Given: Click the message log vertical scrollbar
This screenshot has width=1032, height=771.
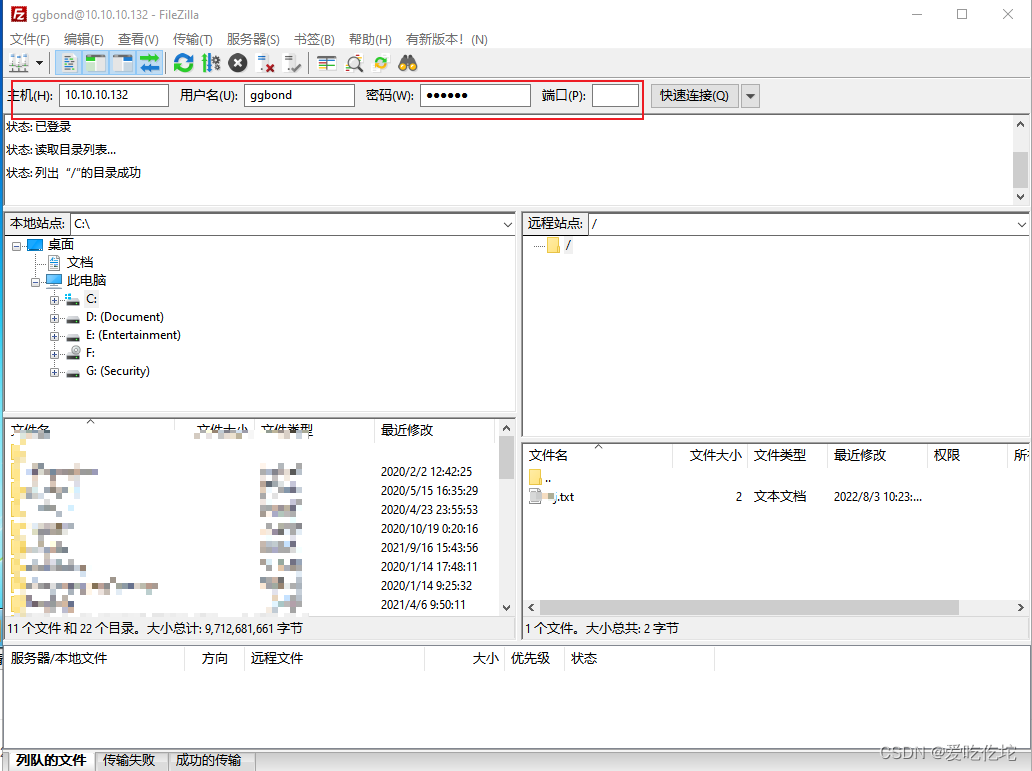Looking at the screenshot, I should pyautogui.click(x=1020, y=160).
